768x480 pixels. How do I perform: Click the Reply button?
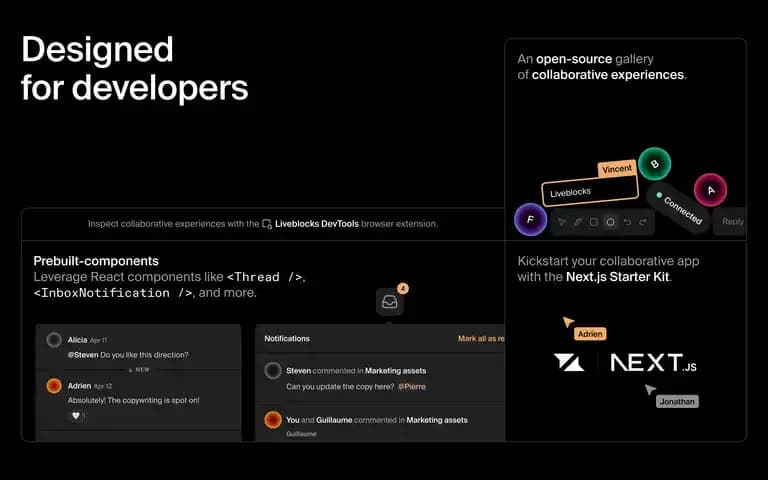[x=731, y=222]
